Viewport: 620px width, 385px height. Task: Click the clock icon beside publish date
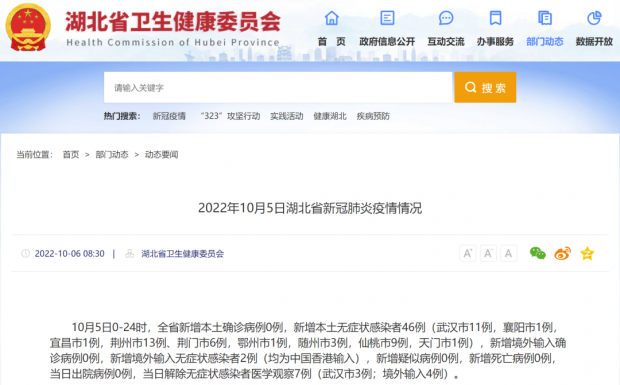click(25, 253)
